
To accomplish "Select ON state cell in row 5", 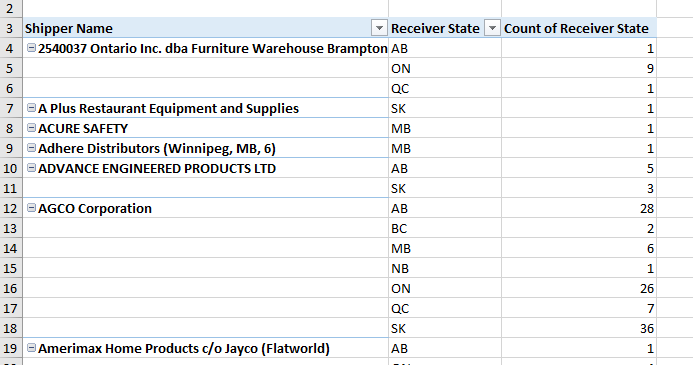I will [445, 68].
